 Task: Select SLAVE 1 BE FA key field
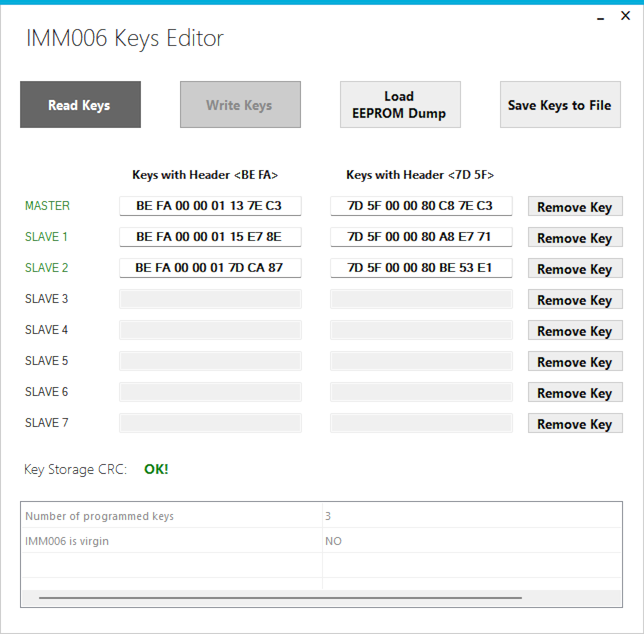pyautogui.click(x=210, y=237)
